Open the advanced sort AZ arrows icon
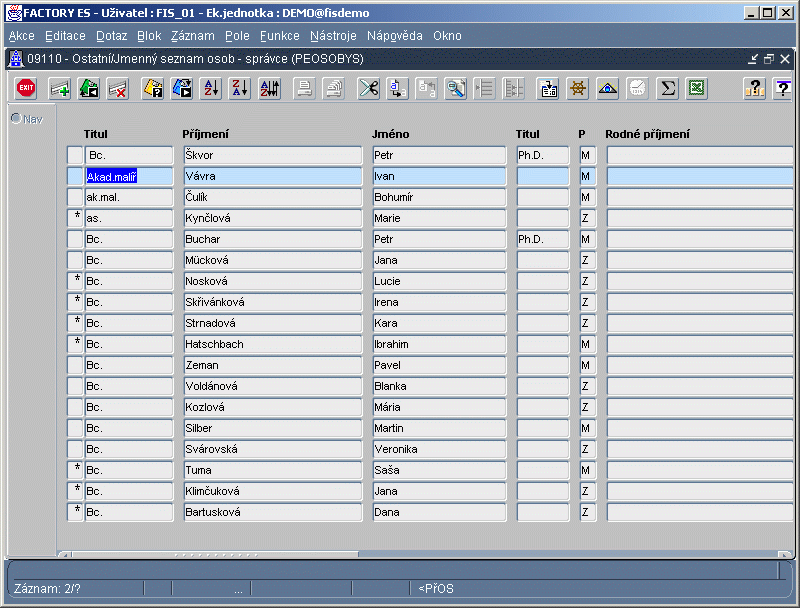The image size is (800, 608). [x=269, y=88]
